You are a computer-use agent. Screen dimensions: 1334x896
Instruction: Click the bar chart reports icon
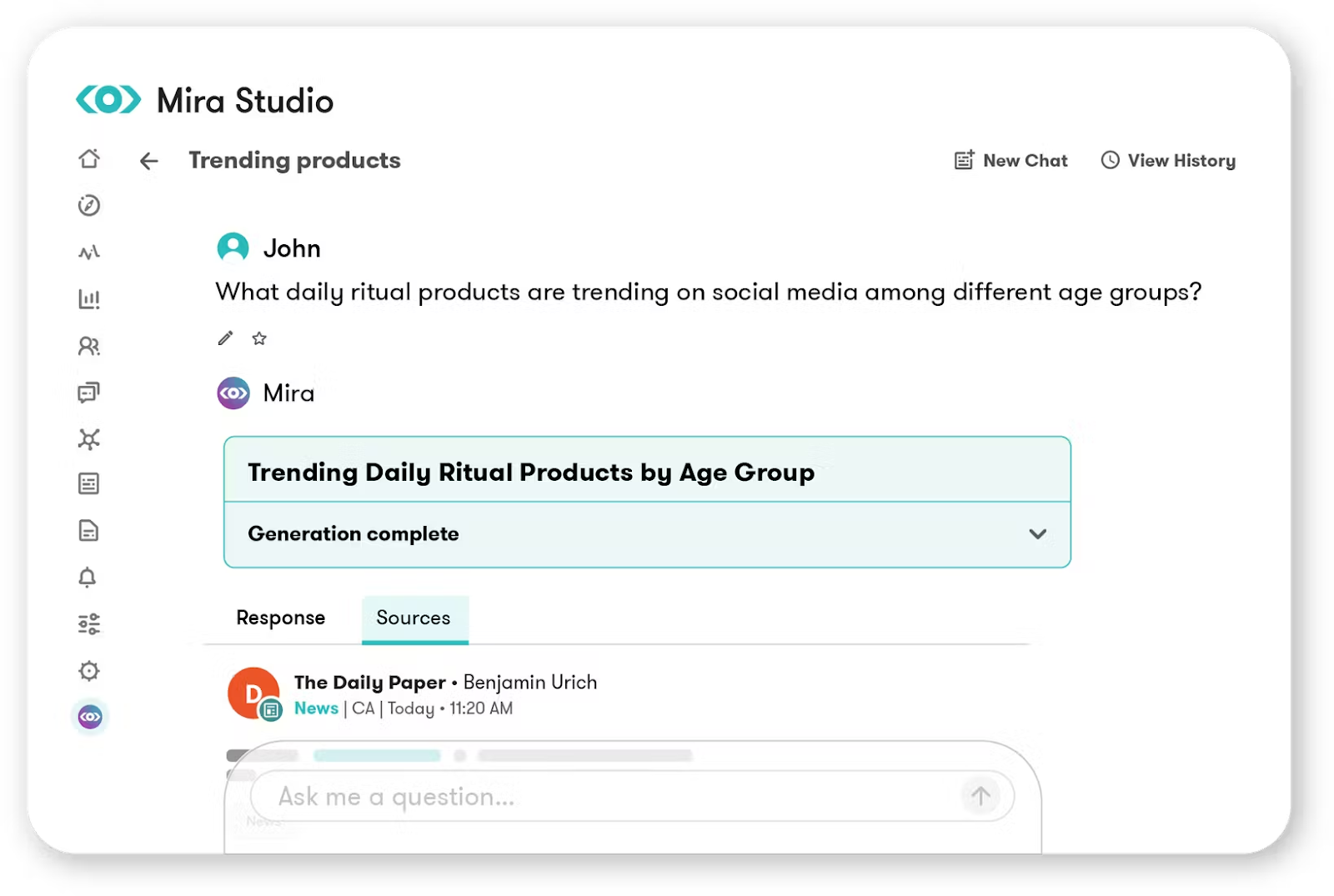tap(89, 298)
